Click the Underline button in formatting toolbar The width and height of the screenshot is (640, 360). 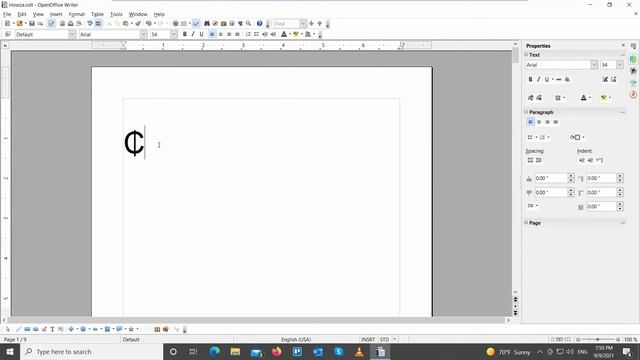(201, 35)
